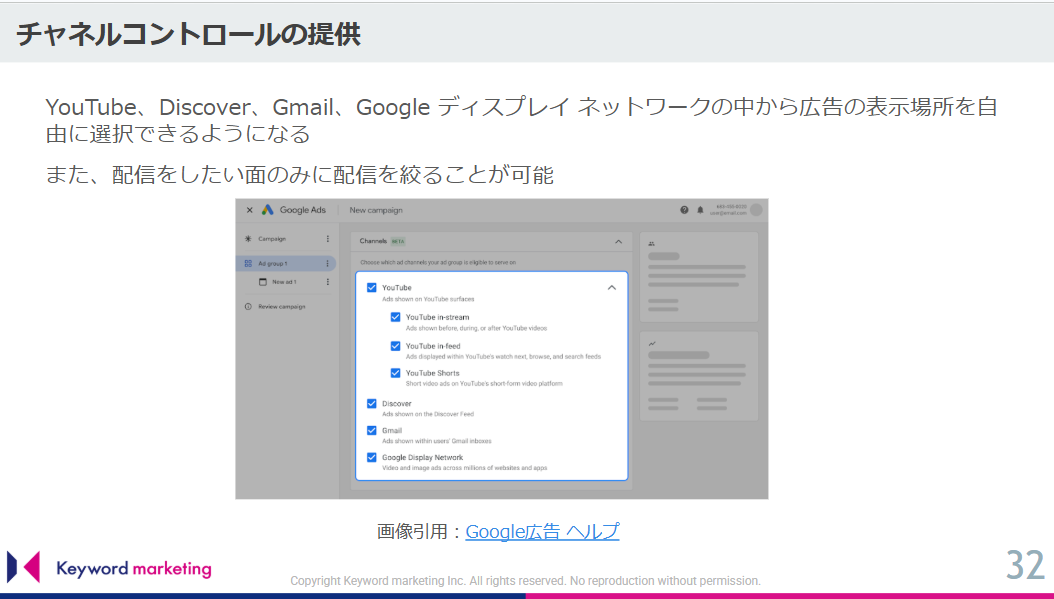The height and width of the screenshot is (599, 1054).
Task: Uncheck the YouTube channel checkbox
Action: click(372, 288)
